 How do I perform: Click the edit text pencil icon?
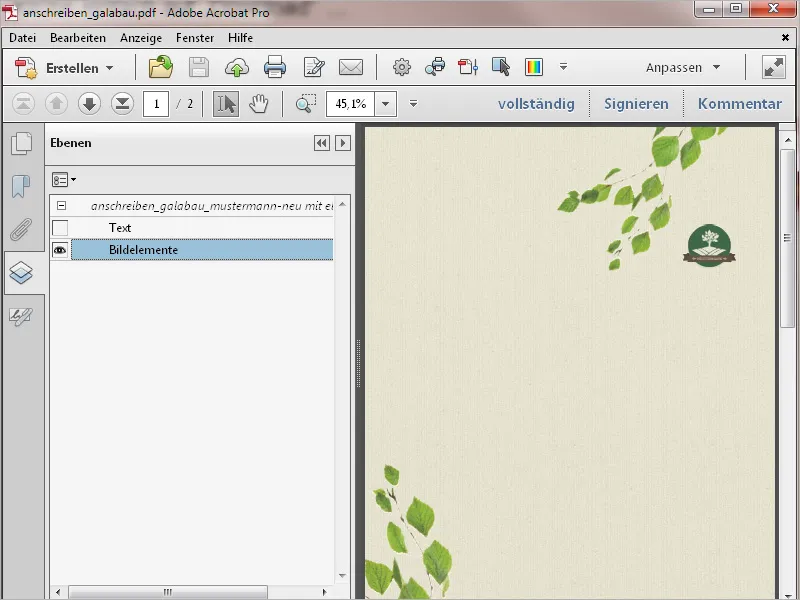[x=314, y=67]
